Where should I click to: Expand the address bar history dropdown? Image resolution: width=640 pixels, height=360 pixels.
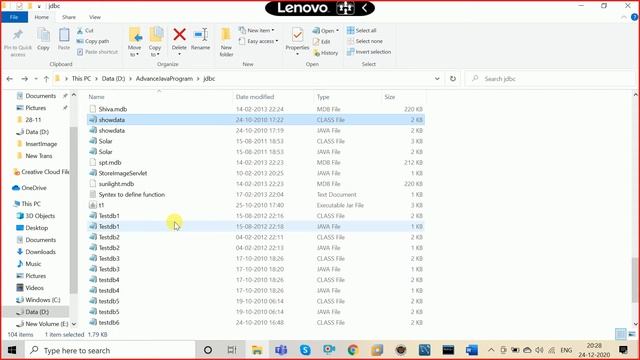[x=437, y=79]
